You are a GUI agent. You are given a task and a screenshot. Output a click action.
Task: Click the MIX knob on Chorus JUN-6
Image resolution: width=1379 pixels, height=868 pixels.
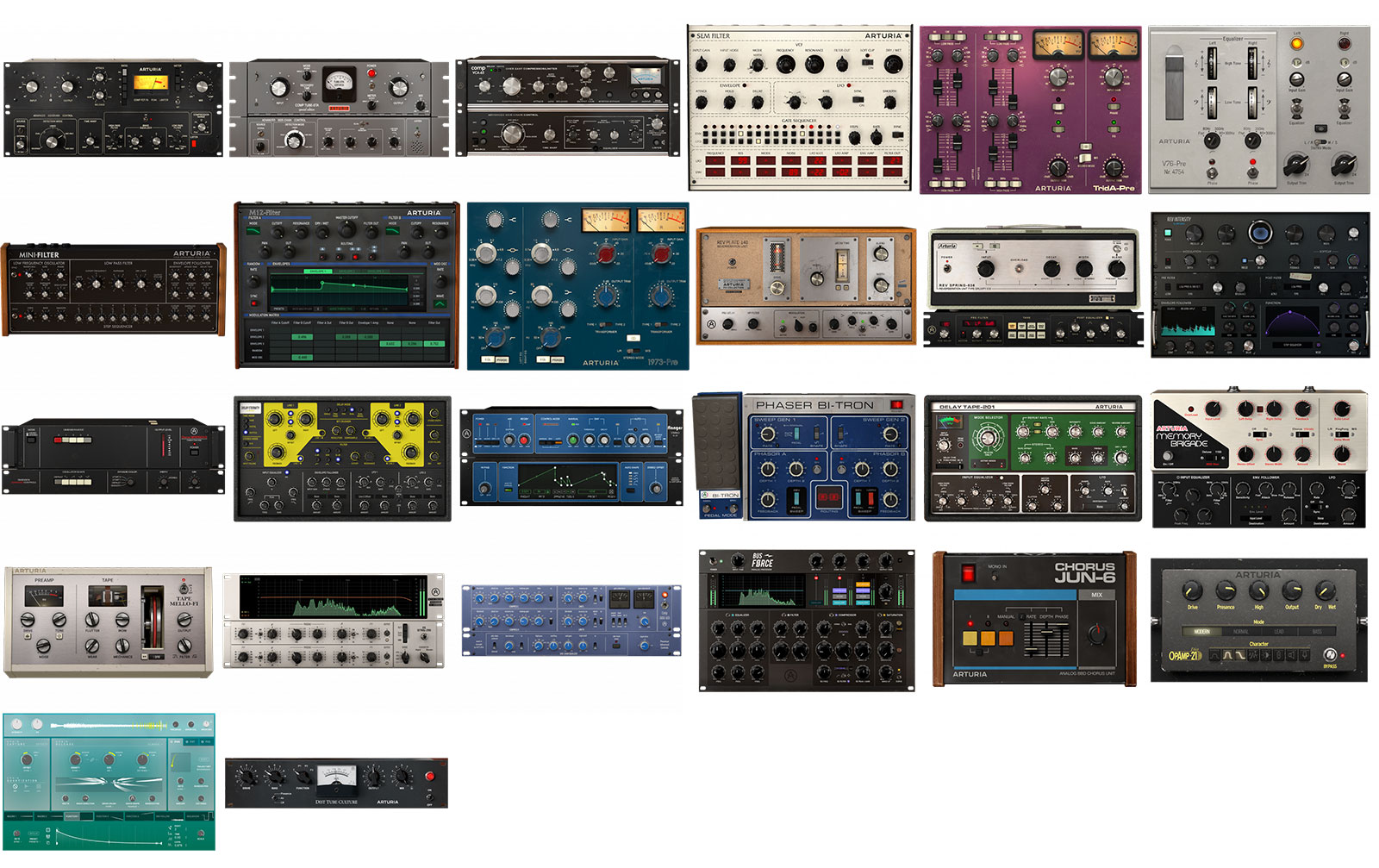[1097, 635]
